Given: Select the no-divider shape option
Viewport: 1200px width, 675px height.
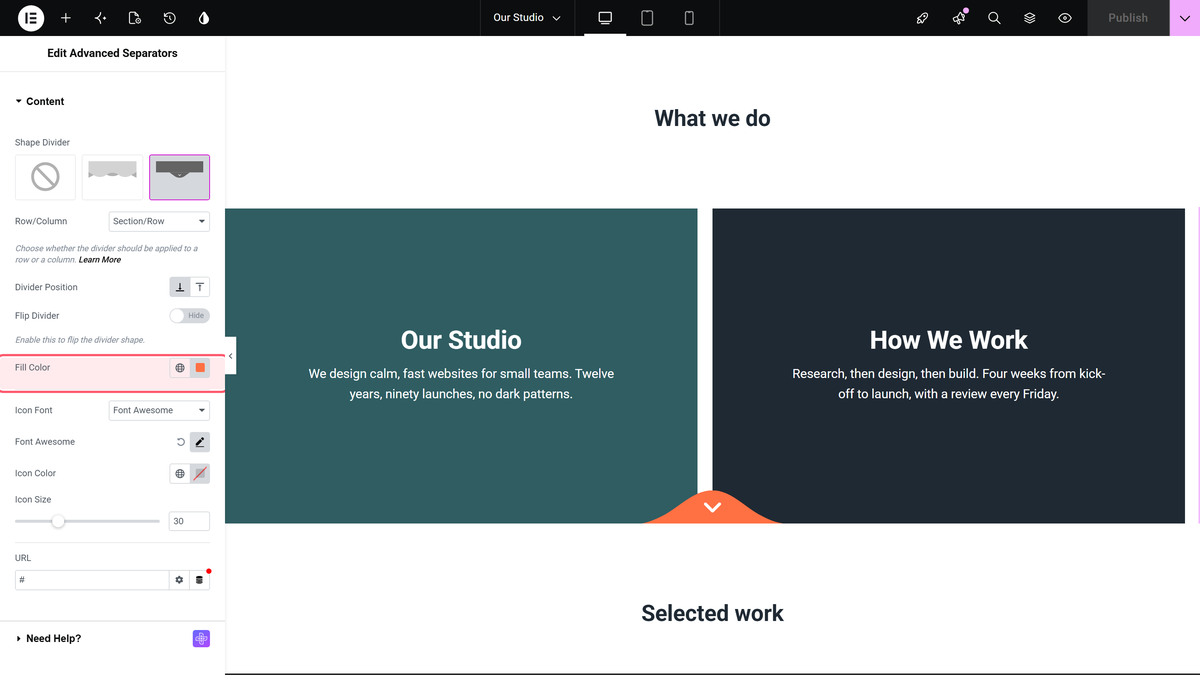Looking at the screenshot, I should coord(45,177).
